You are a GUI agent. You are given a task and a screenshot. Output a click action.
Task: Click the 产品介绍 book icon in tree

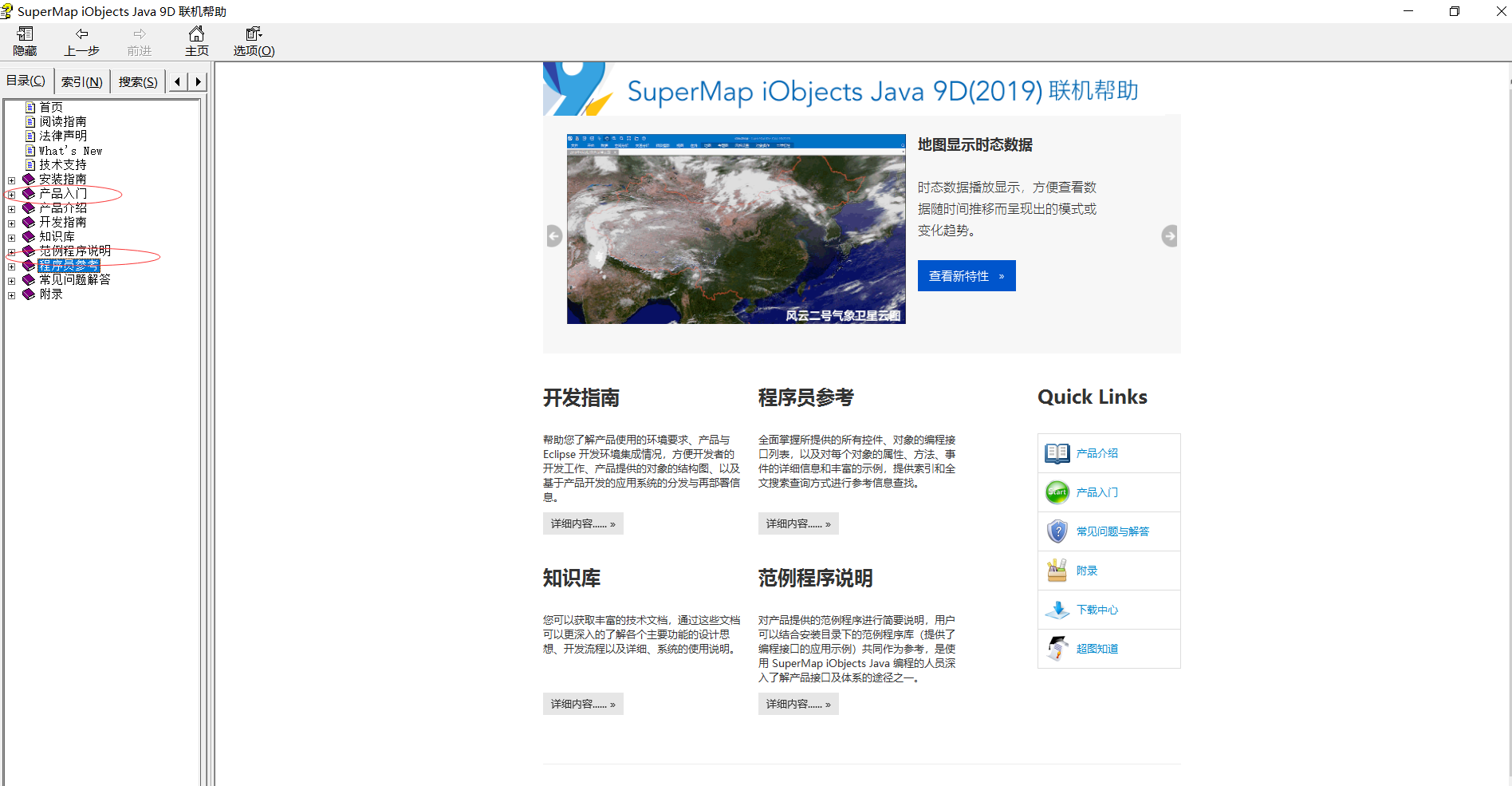tap(29, 207)
